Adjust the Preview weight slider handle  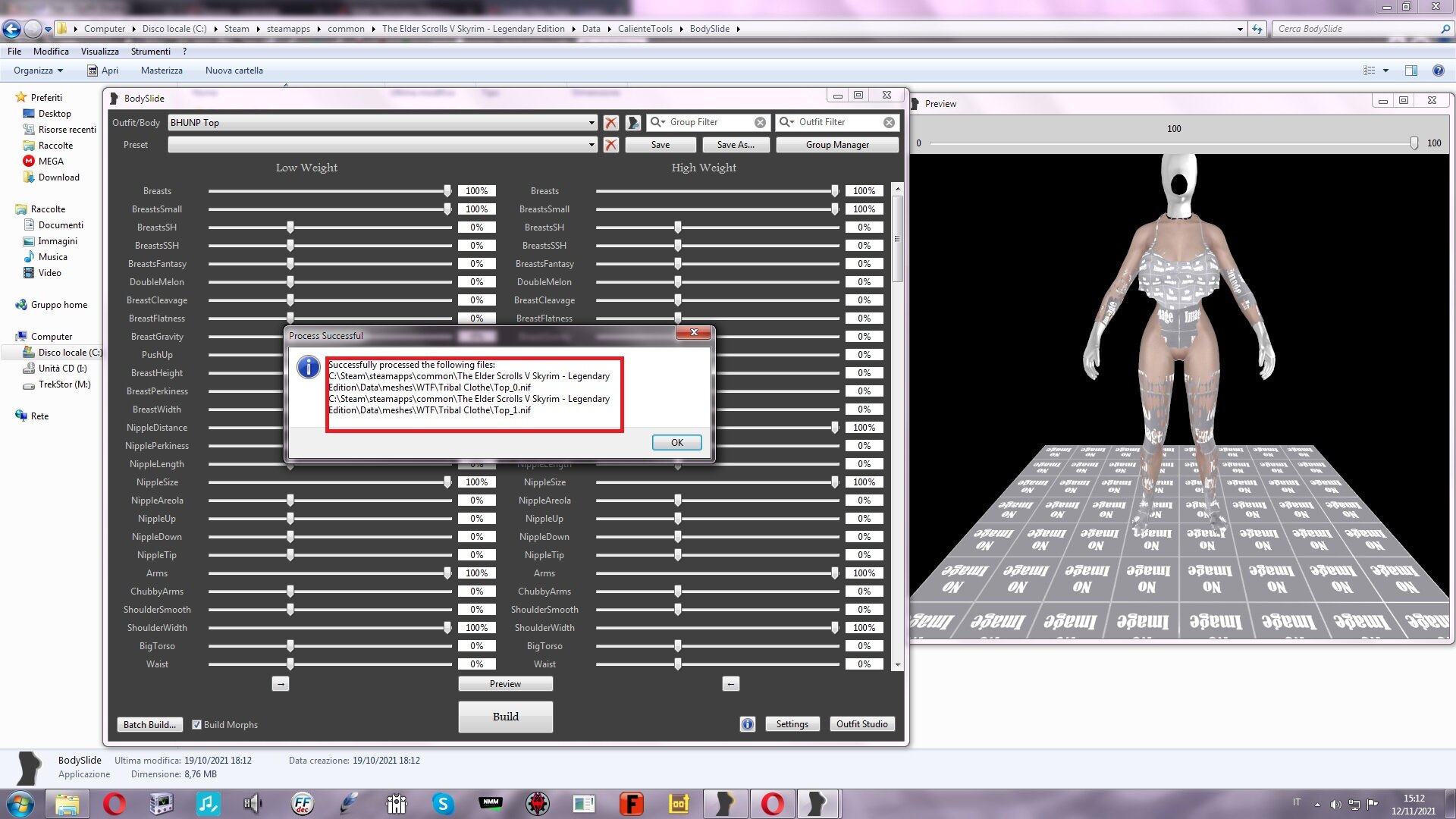click(x=1414, y=143)
